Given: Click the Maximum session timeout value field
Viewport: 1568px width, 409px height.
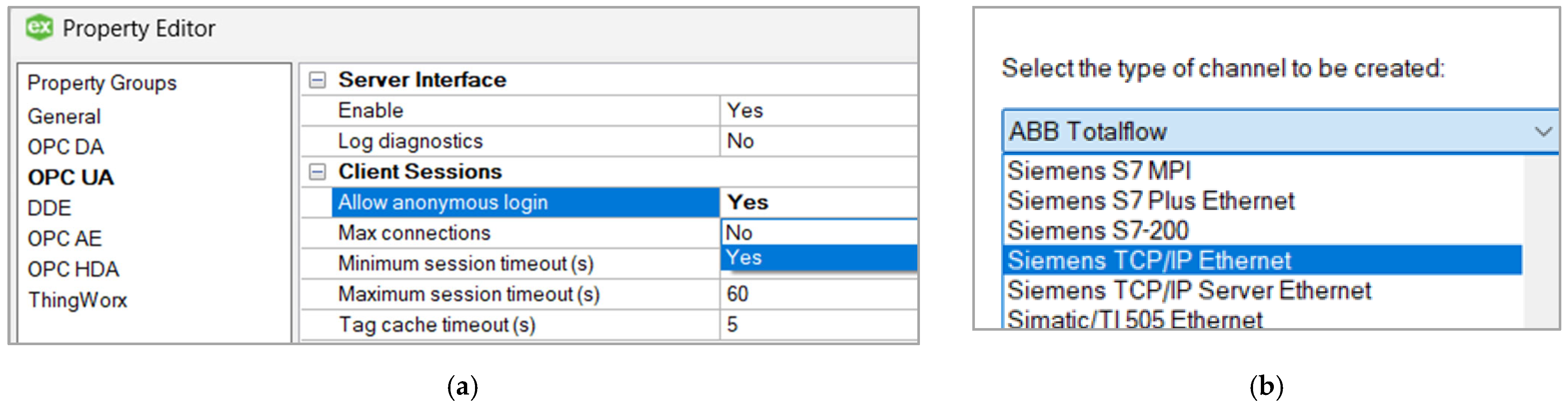Looking at the screenshot, I should 816,294.
